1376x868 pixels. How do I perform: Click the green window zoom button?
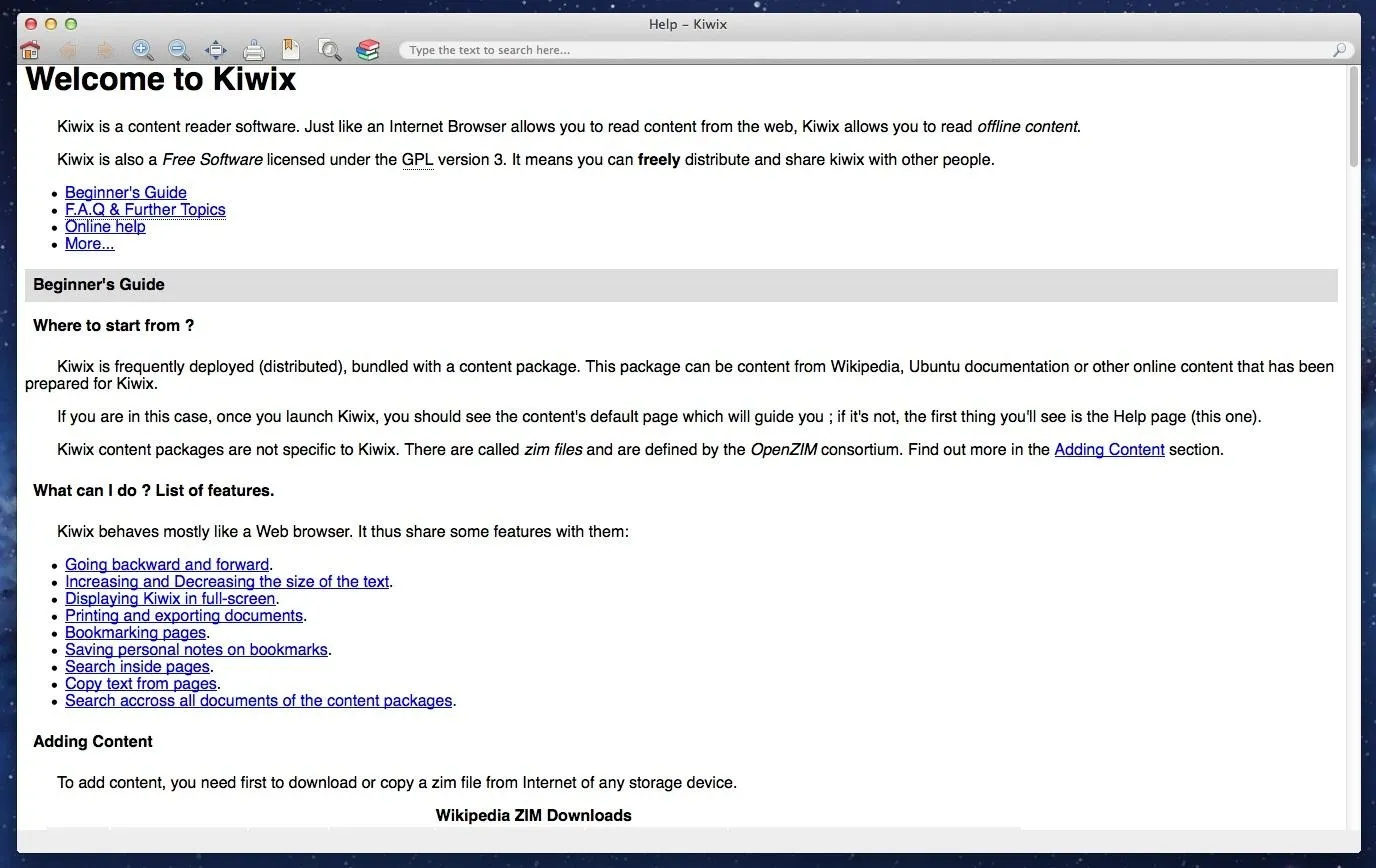pos(71,24)
